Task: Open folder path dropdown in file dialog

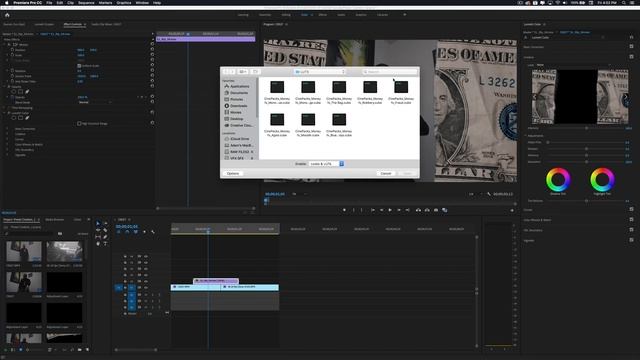Action: point(320,72)
